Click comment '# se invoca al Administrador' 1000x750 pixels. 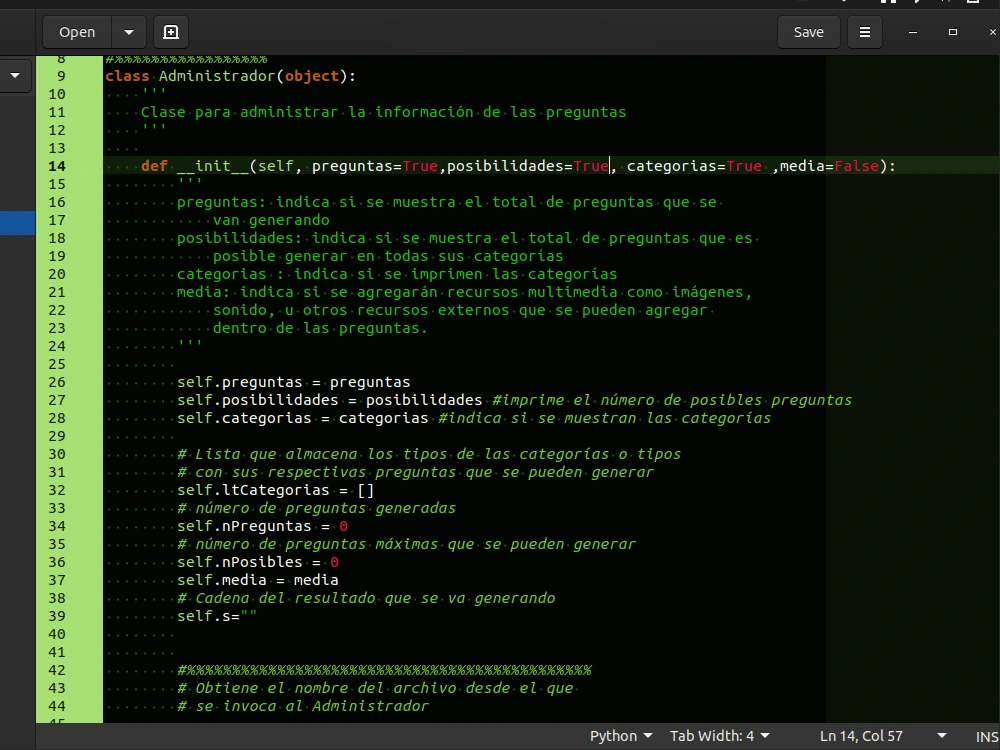coord(303,706)
